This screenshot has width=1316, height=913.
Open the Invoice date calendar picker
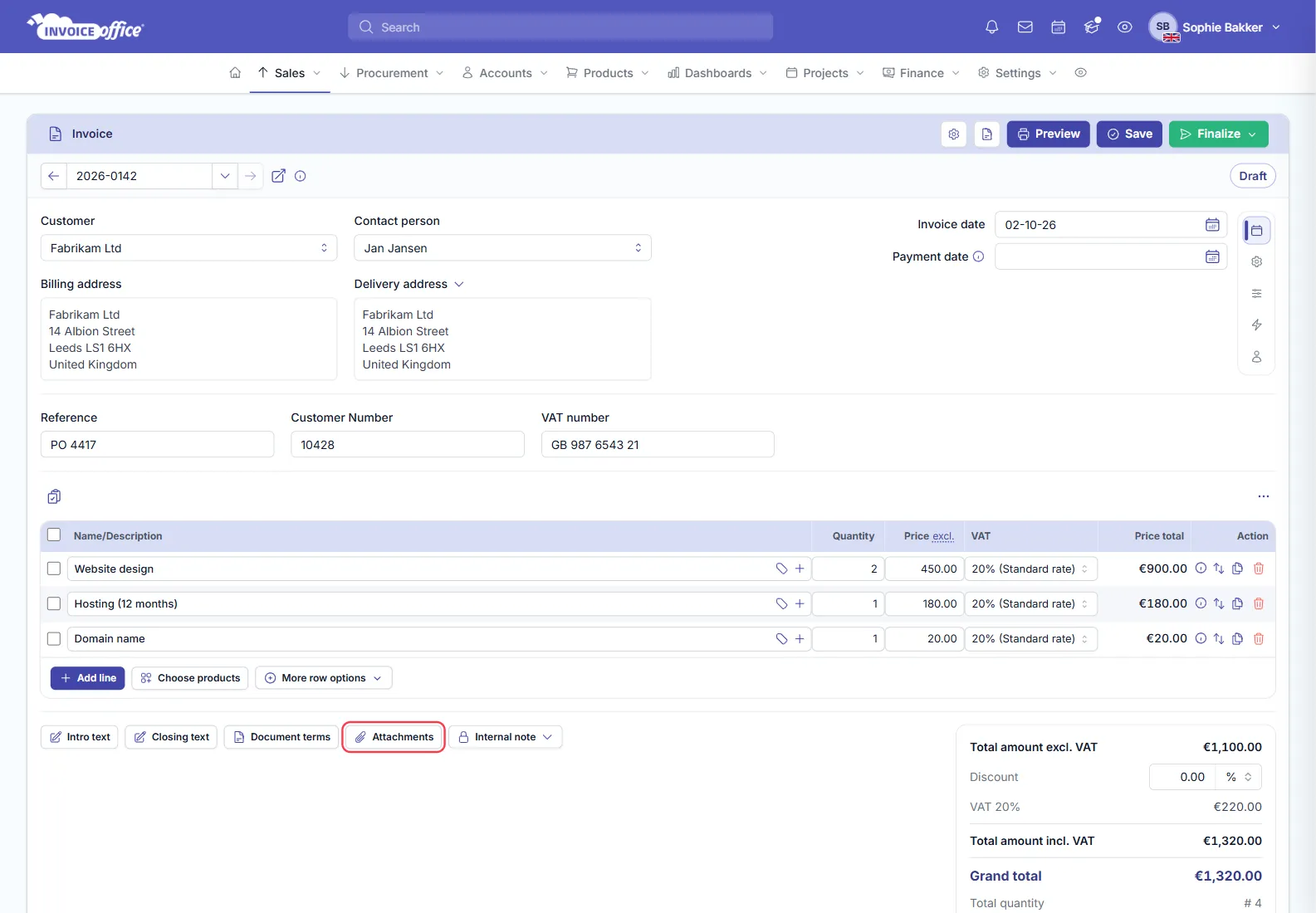click(x=1212, y=225)
